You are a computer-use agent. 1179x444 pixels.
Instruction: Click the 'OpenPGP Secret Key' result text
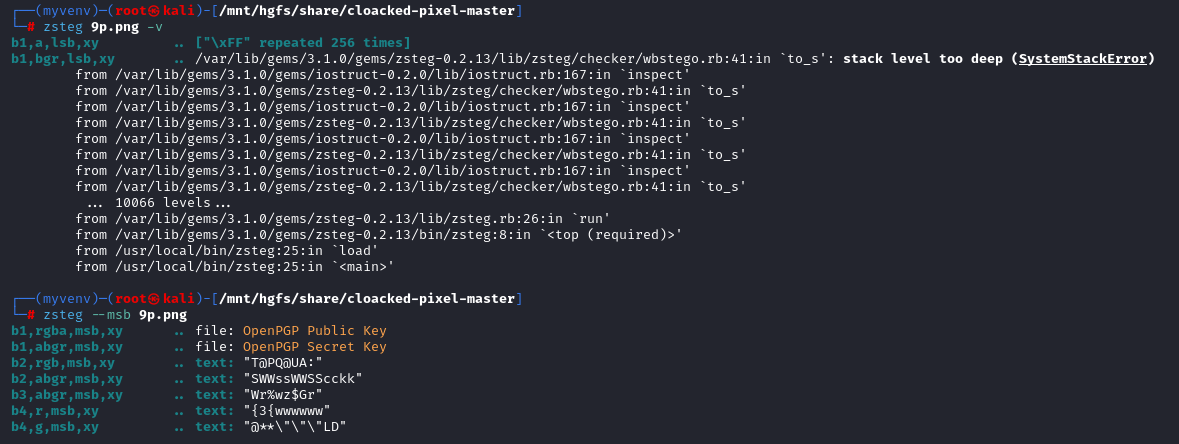314,346
